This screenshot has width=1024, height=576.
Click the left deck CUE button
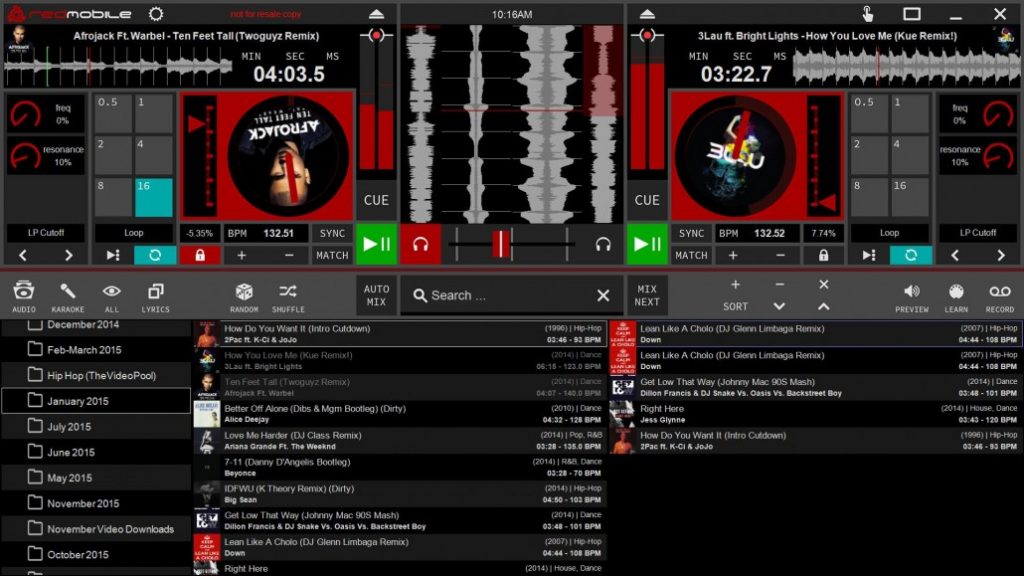(376, 200)
